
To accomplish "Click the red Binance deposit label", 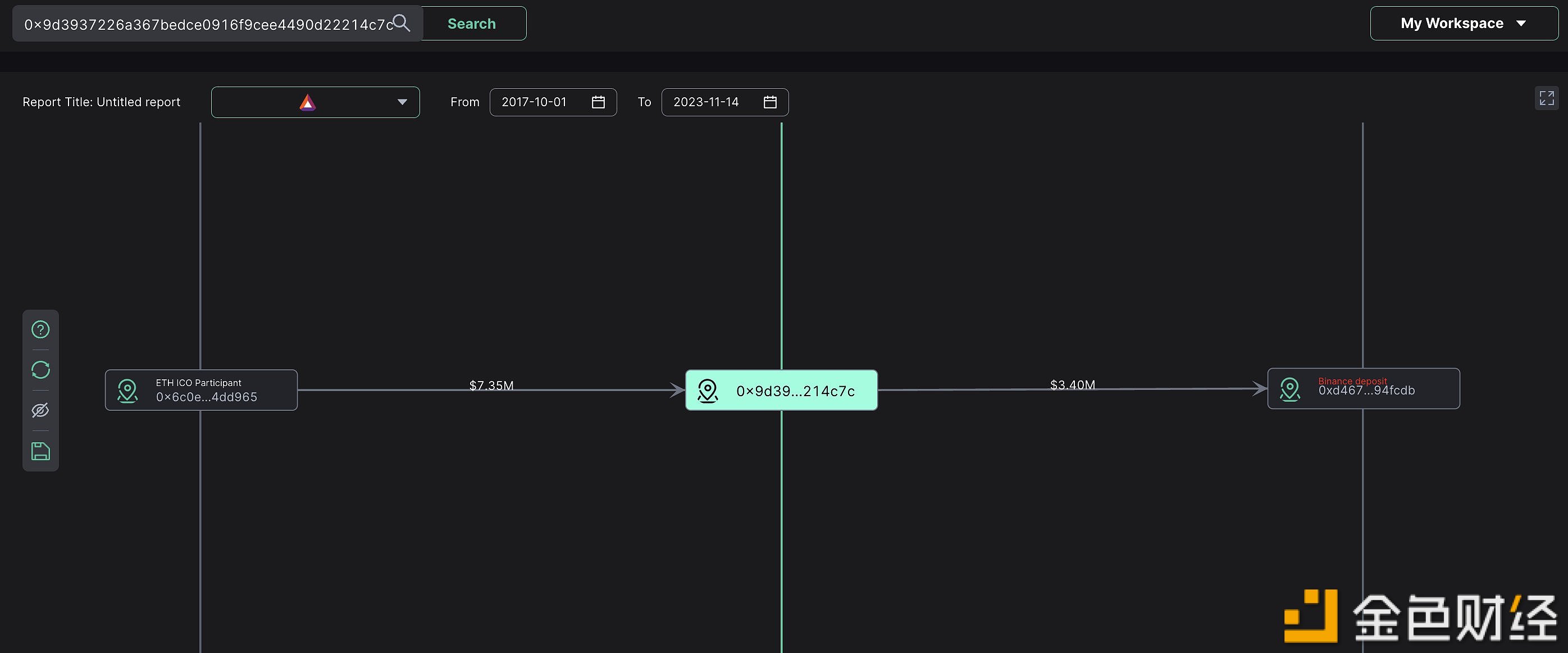I will (x=1352, y=382).
